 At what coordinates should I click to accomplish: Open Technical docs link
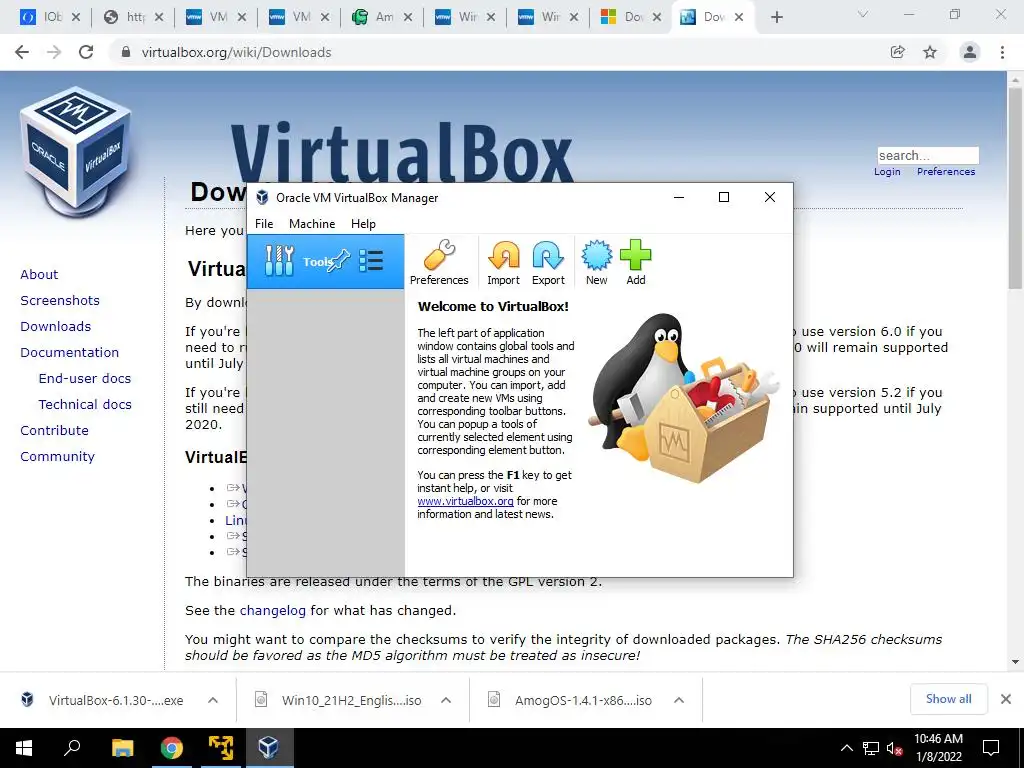pos(85,405)
